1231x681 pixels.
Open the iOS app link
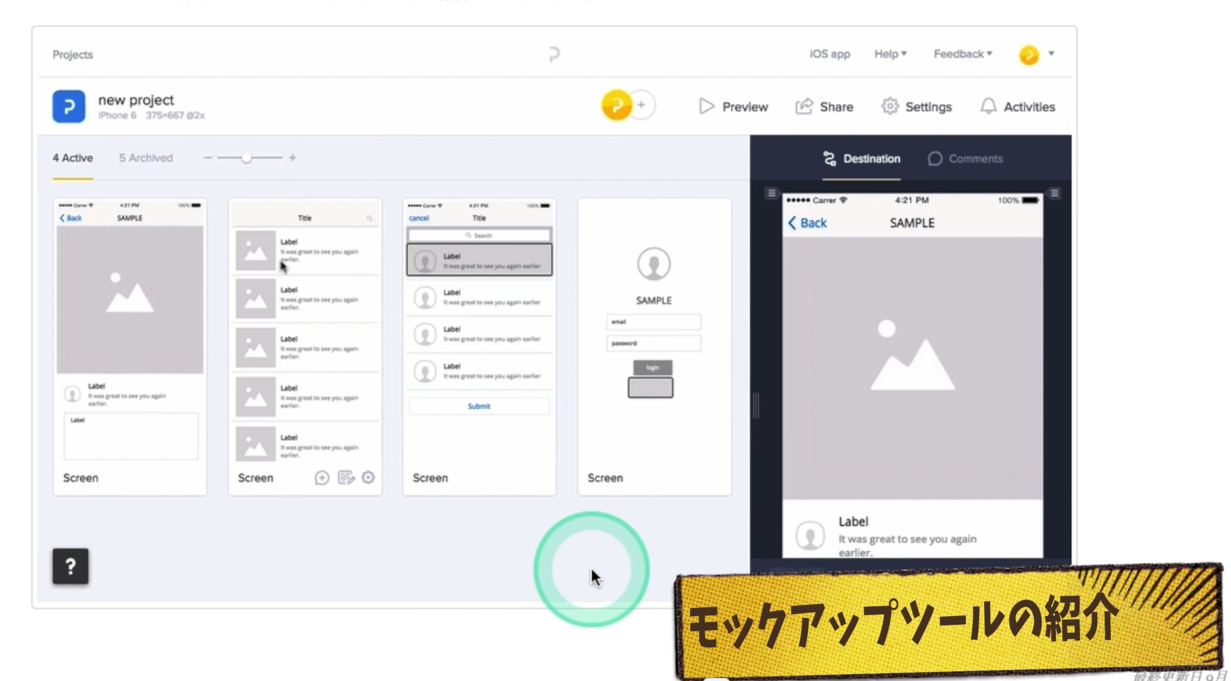[830, 54]
